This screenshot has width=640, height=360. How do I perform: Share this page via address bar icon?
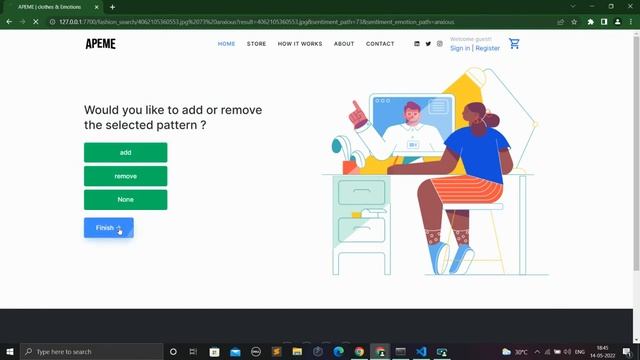560,22
